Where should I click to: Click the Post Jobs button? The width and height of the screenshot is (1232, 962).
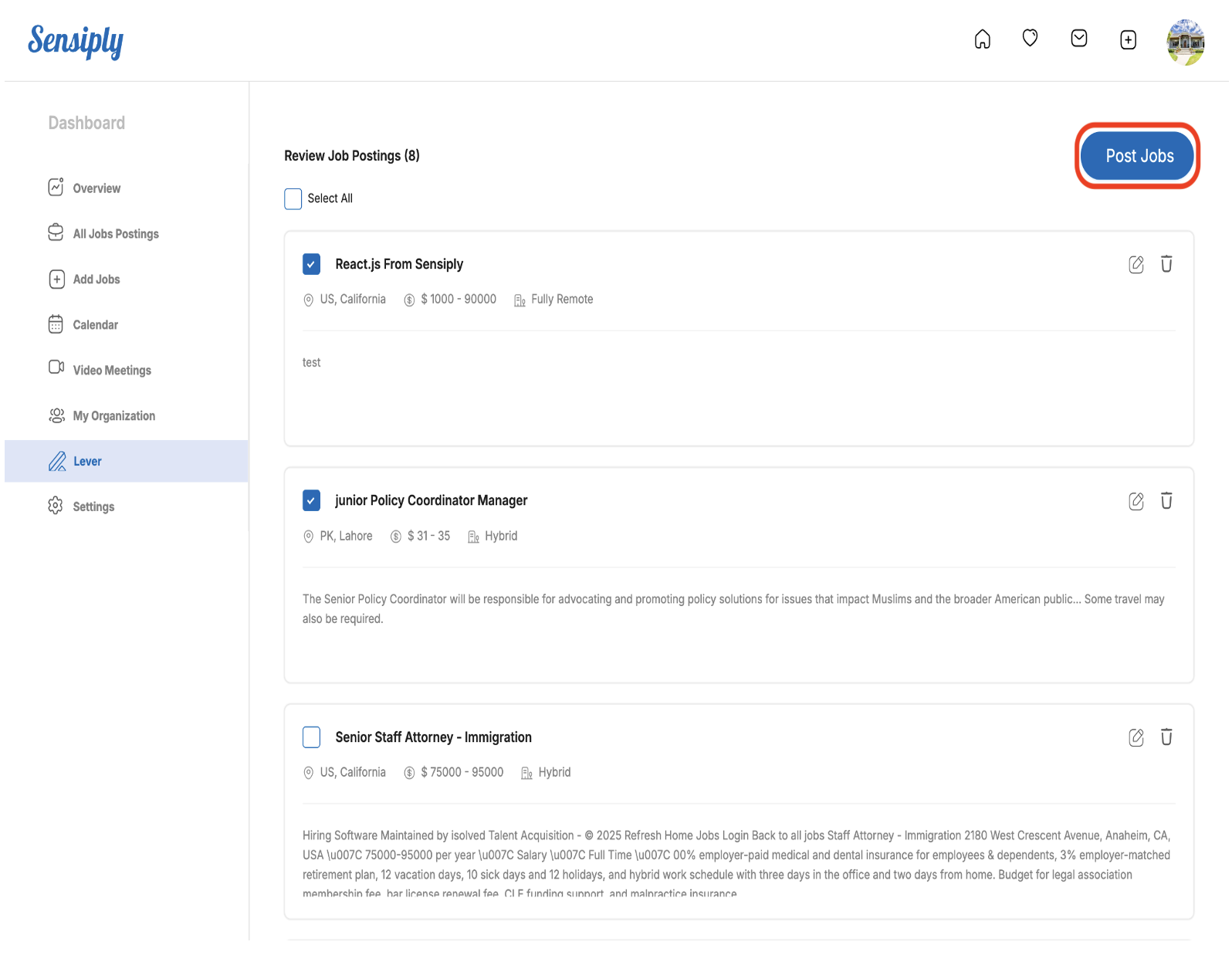pos(1138,156)
